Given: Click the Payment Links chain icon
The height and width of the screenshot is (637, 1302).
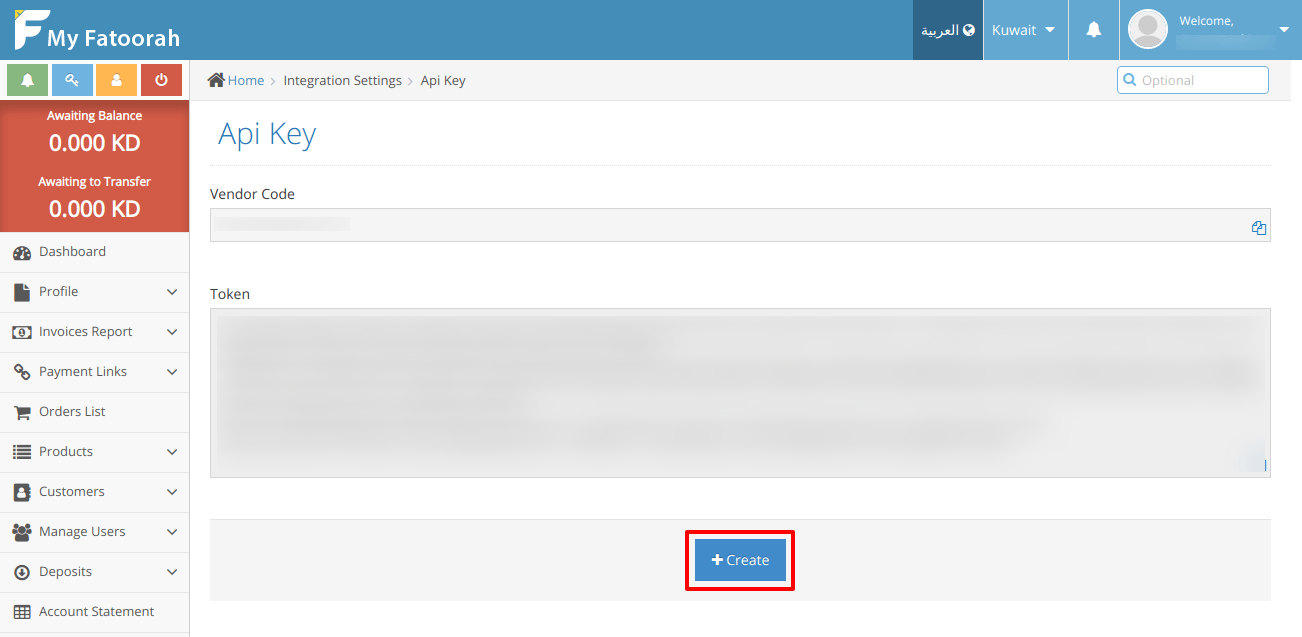Looking at the screenshot, I should pyautogui.click(x=22, y=372).
